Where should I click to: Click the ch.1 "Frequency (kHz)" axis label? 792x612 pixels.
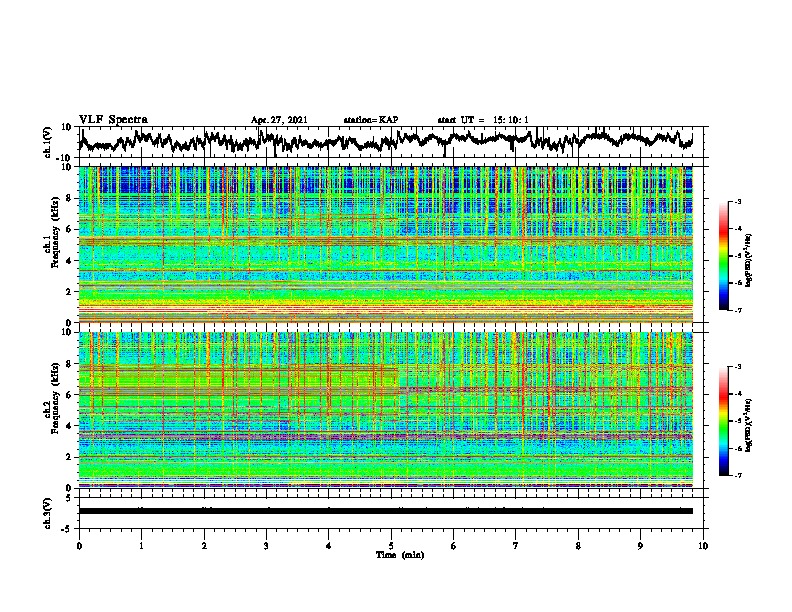[55, 233]
